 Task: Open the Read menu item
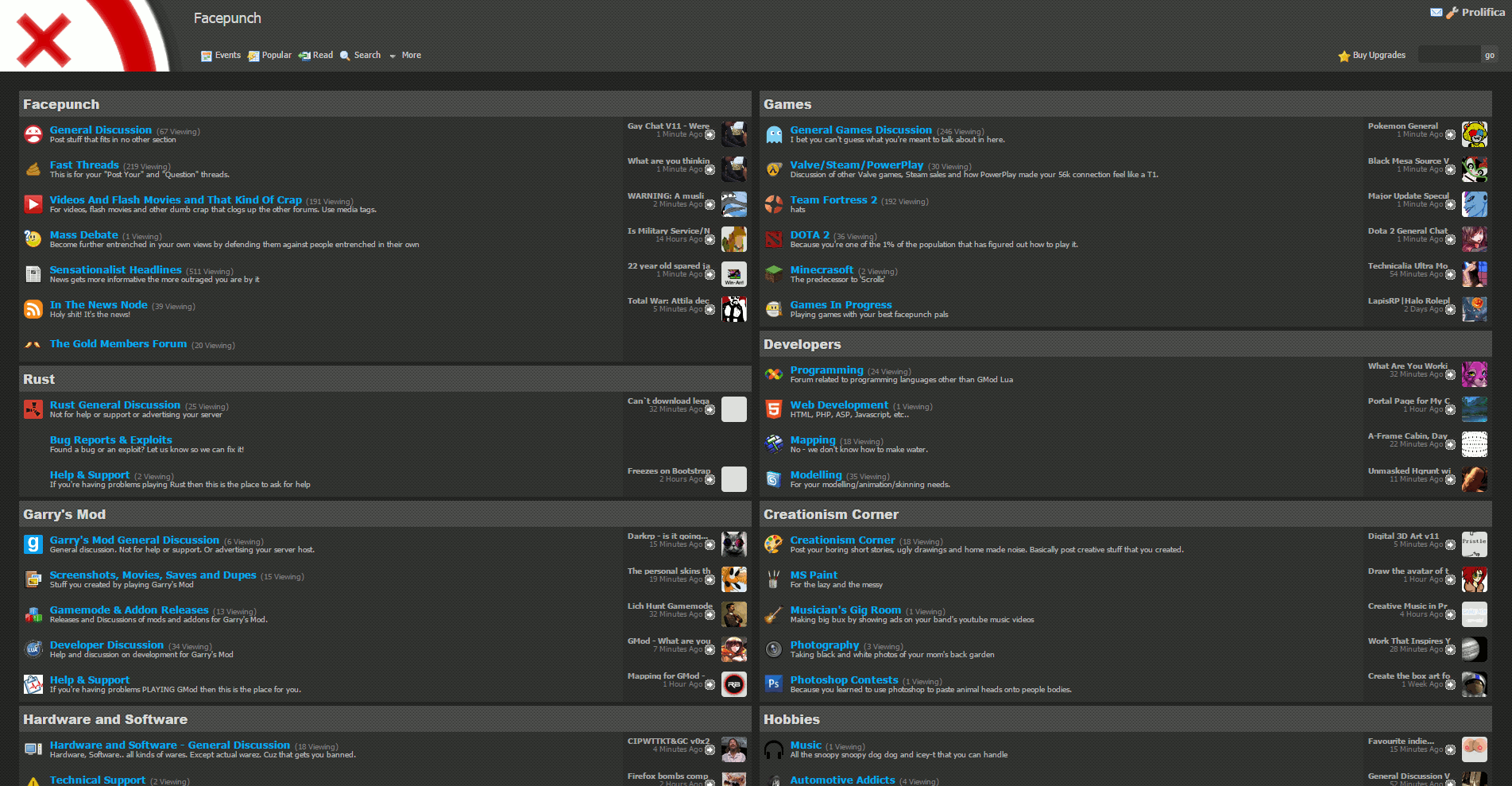coord(316,56)
